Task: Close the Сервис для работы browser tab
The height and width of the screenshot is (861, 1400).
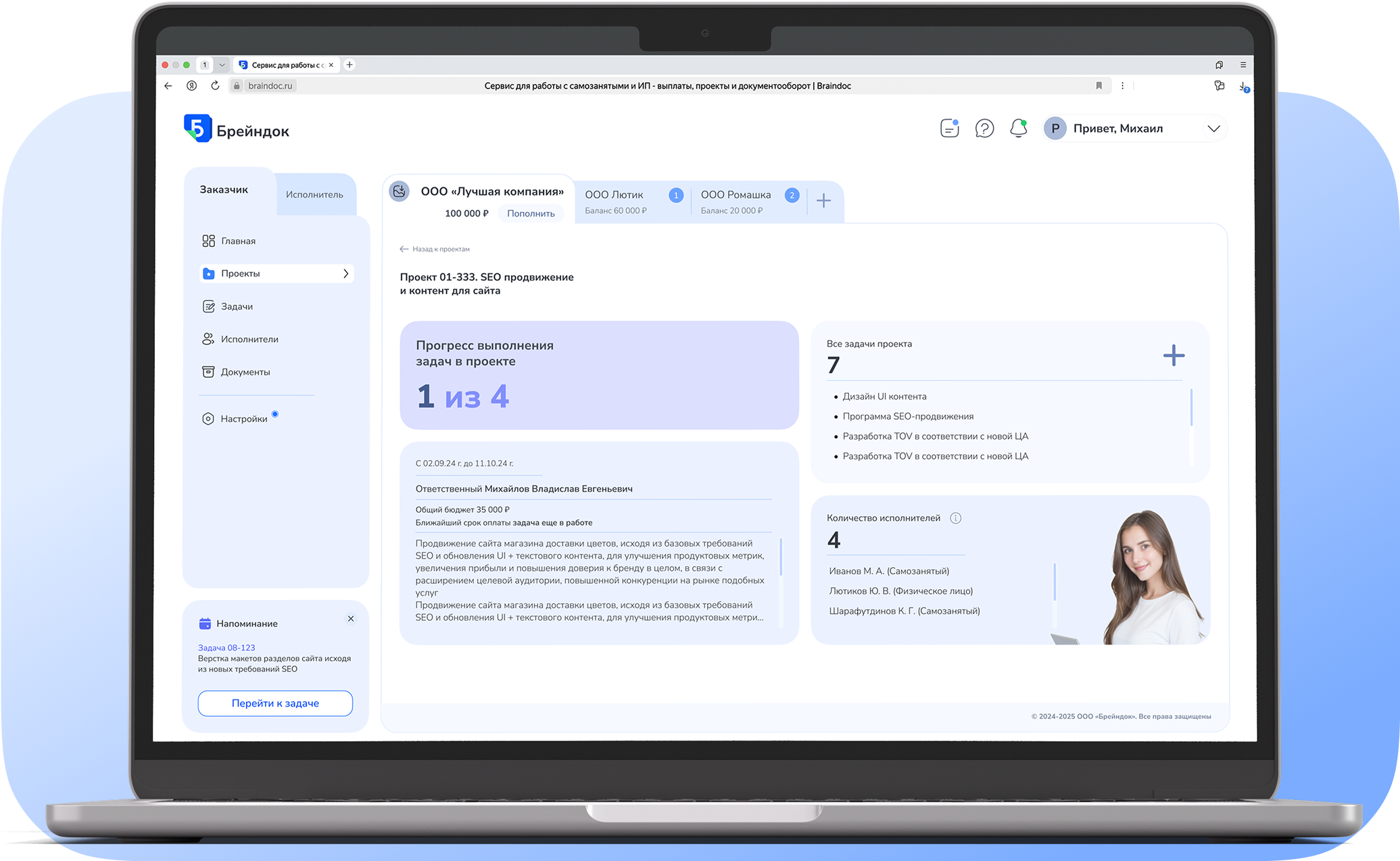Action: point(331,65)
